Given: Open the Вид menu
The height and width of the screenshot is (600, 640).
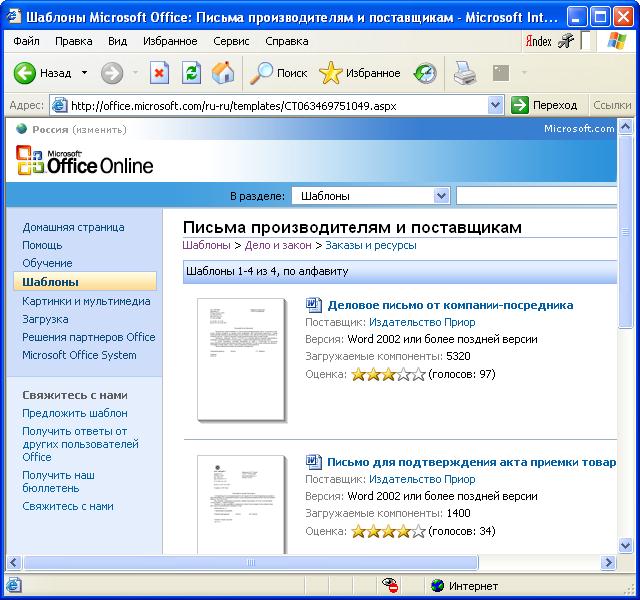Looking at the screenshot, I should point(118,41).
